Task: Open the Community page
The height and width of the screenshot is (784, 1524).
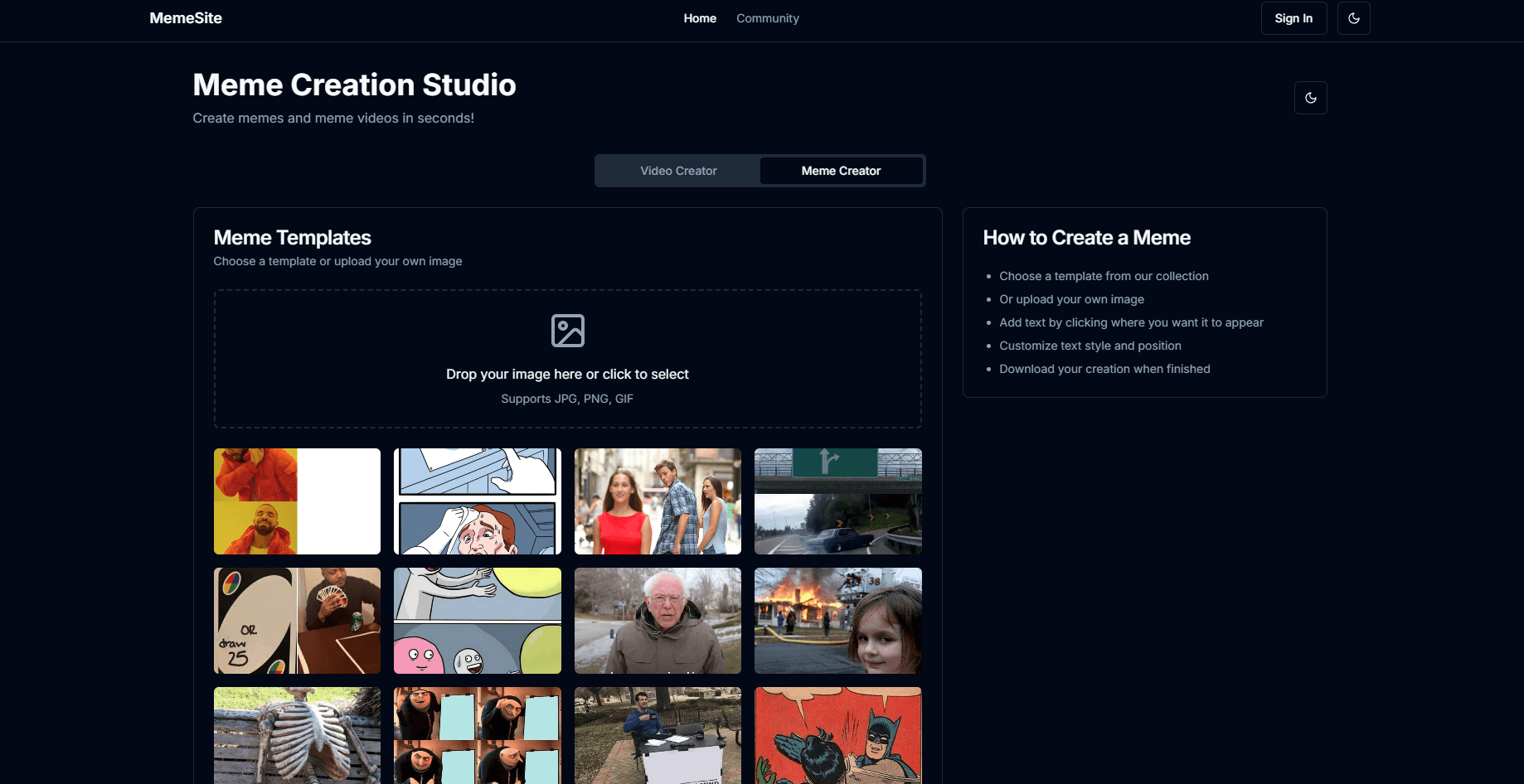Action: click(767, 18)
